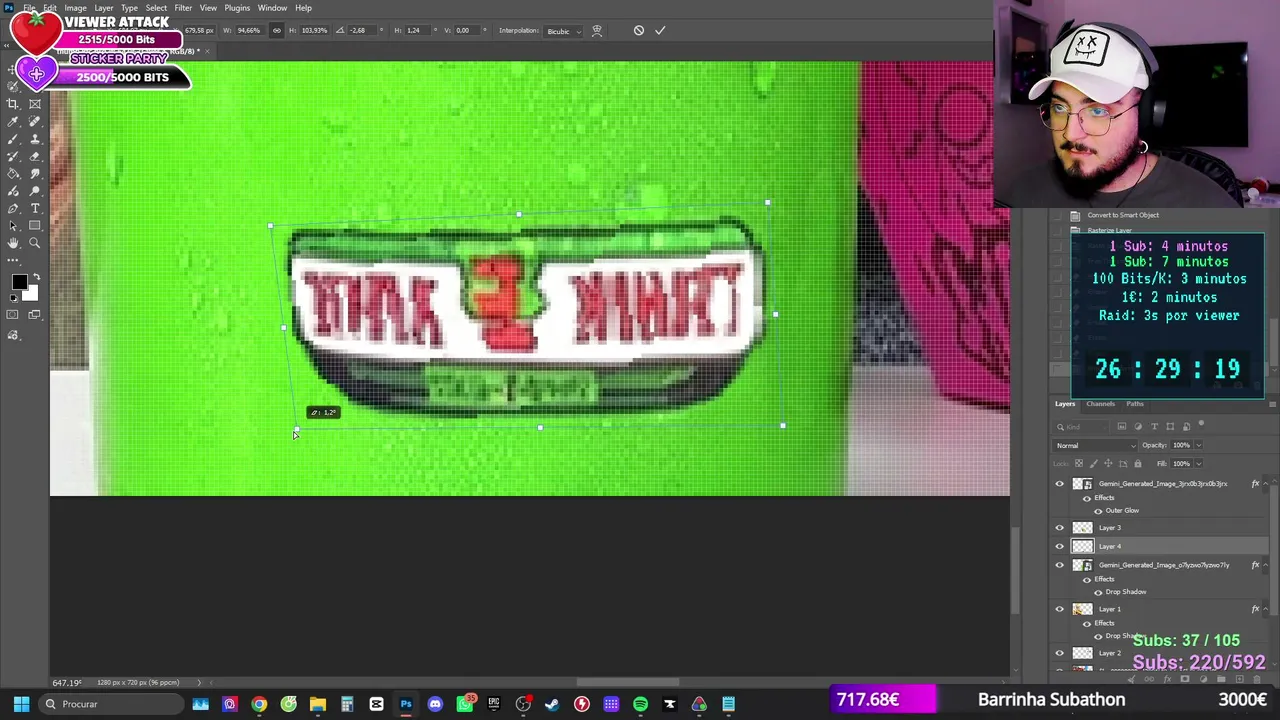
Task: Toggle lock transparent pixels
Action: pyautogui.click(x=1078, y=464)
